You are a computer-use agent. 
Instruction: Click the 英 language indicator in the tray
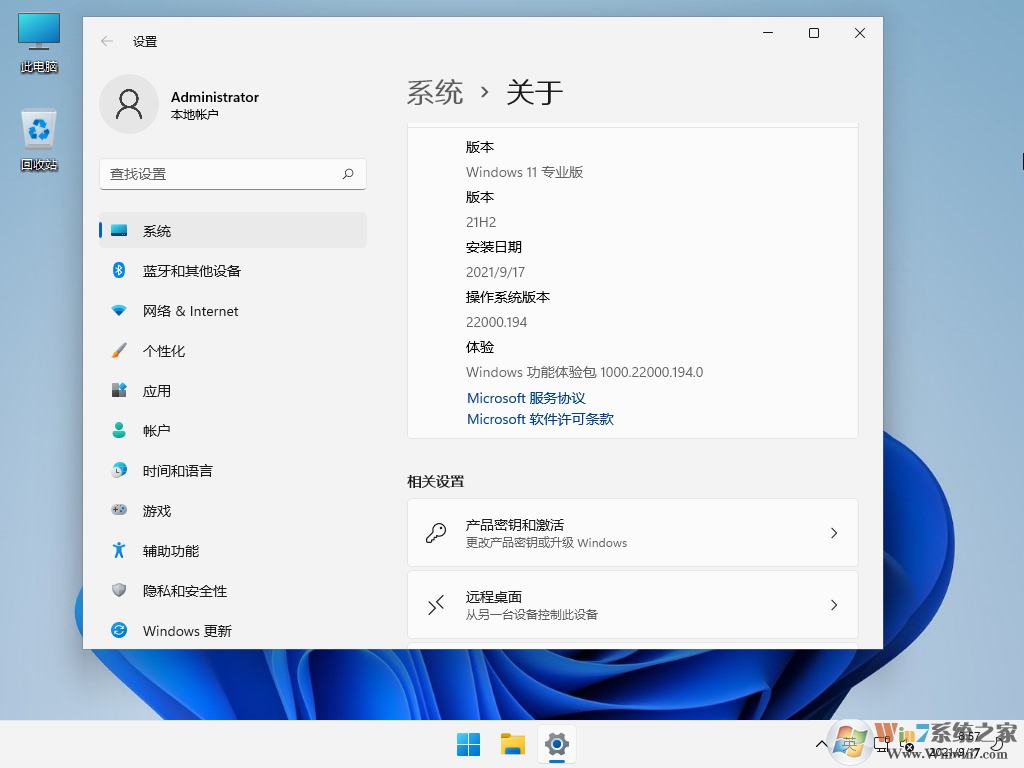point(848,746)
